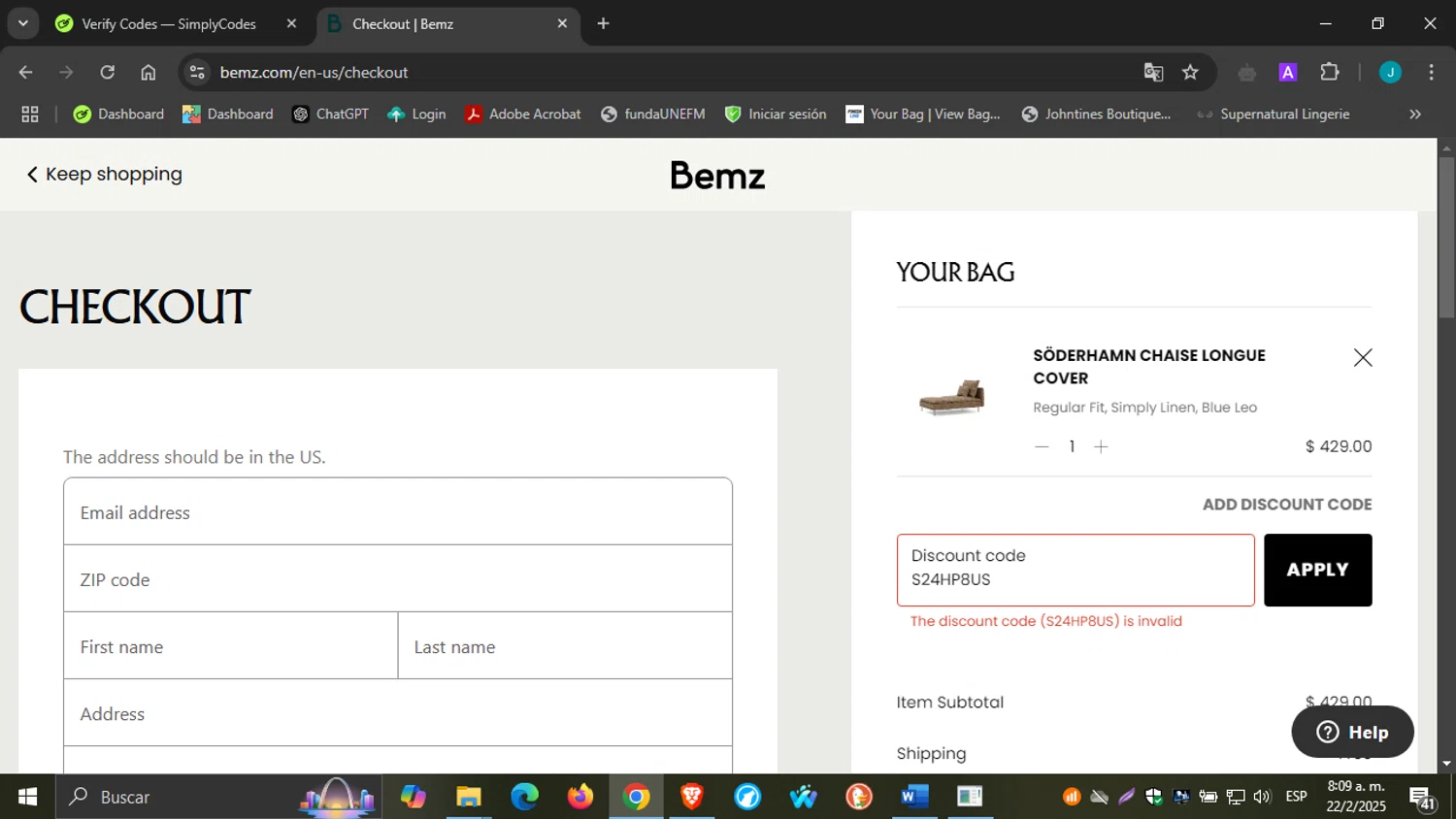
Task: Show more bookmarks chevron
Action: click(1415, 115)
